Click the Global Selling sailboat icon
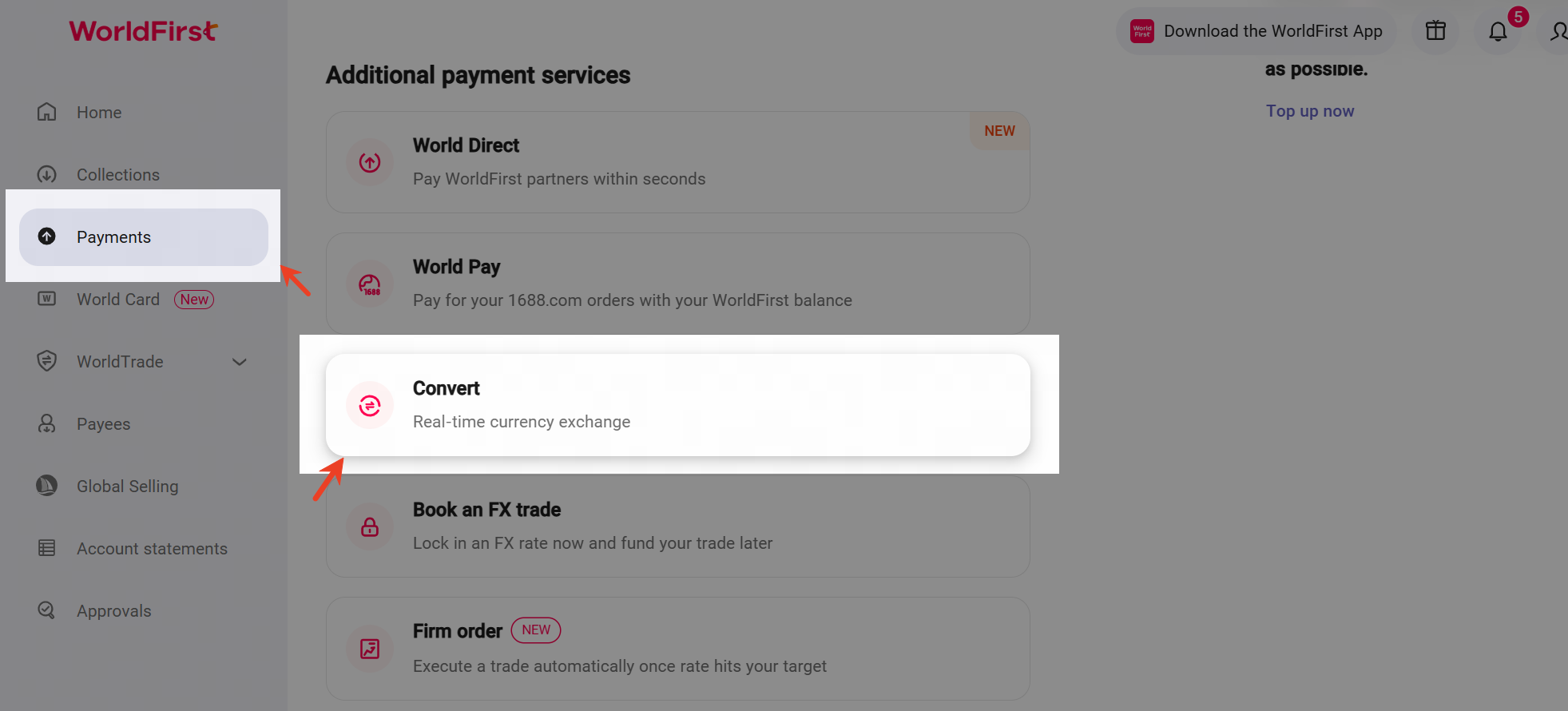 tap(47, 486)
